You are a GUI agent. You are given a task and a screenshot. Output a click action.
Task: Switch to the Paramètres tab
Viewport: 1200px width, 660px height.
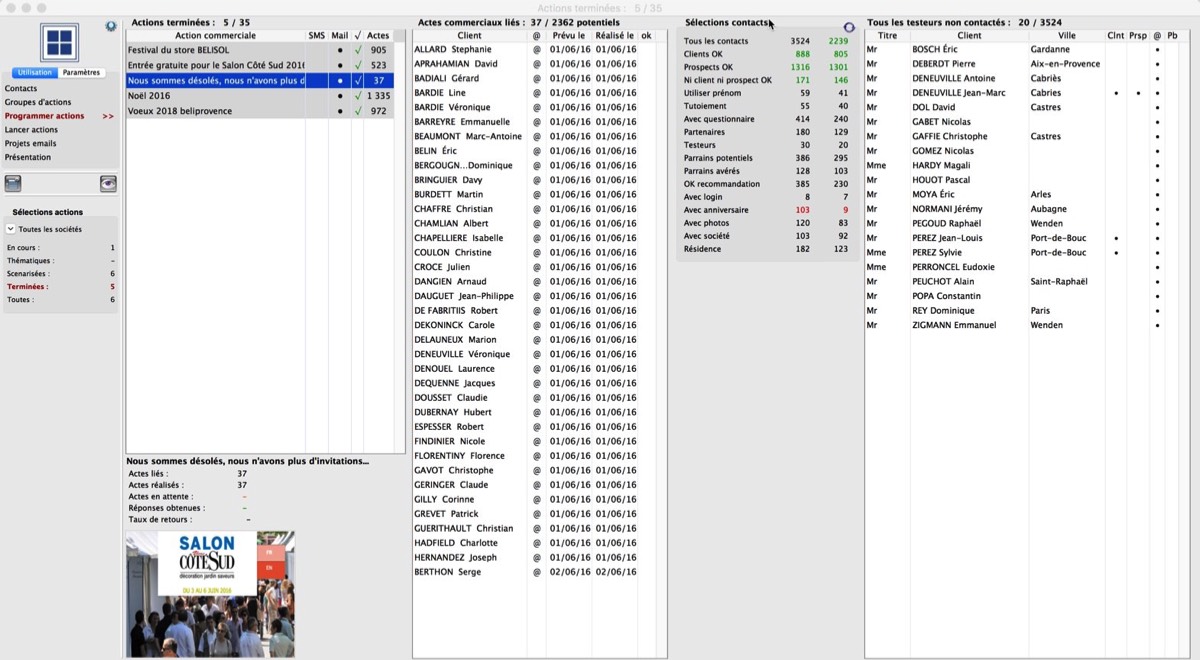coord(81,73)
